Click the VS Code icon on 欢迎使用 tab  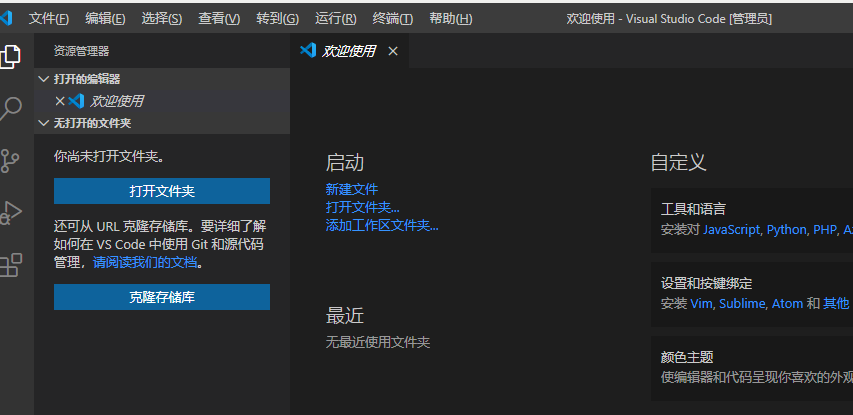[307, 51]
